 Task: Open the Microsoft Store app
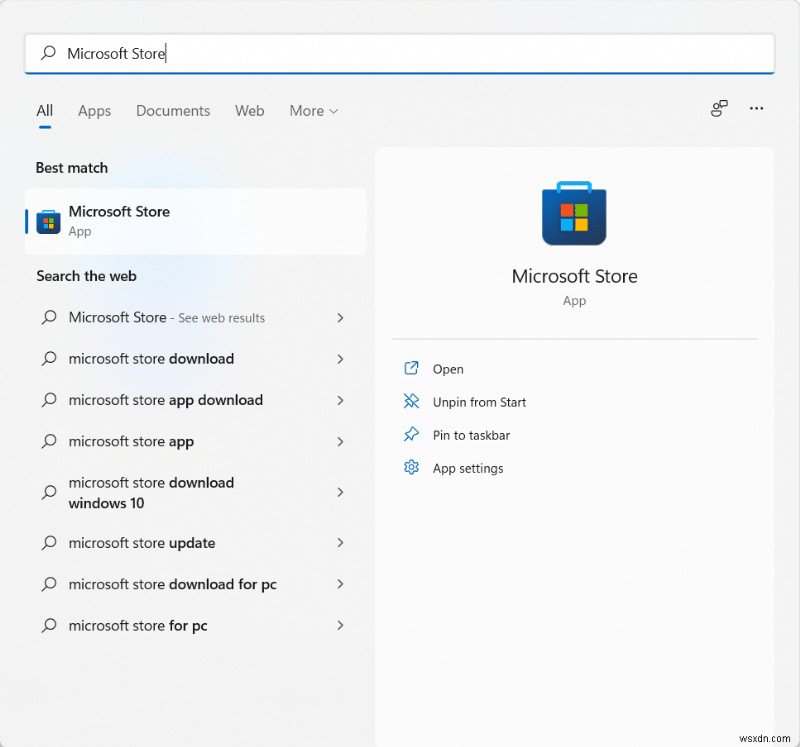(120, 212)
